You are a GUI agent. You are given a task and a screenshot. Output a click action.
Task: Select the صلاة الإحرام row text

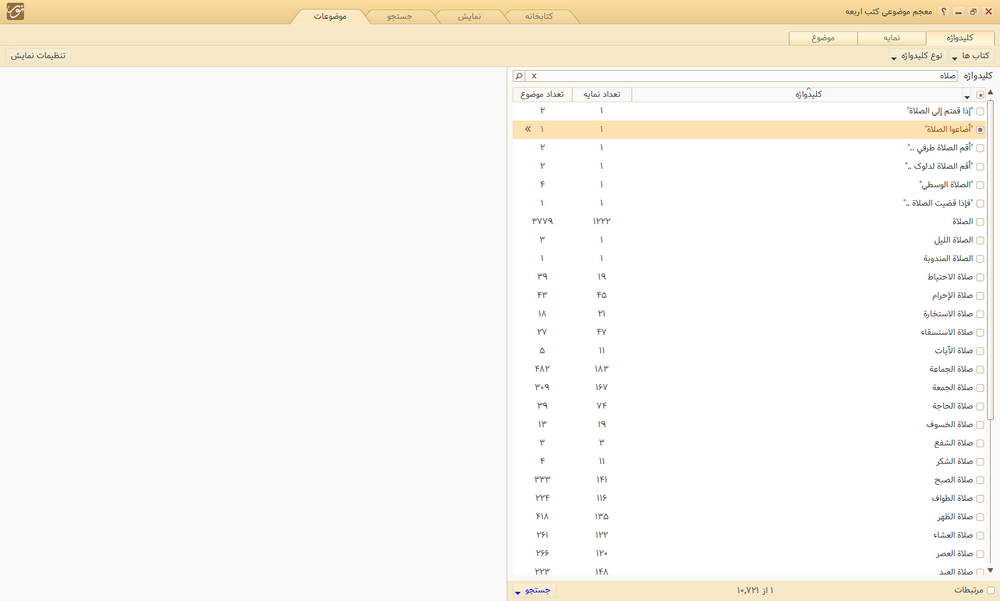coord(952,295)
